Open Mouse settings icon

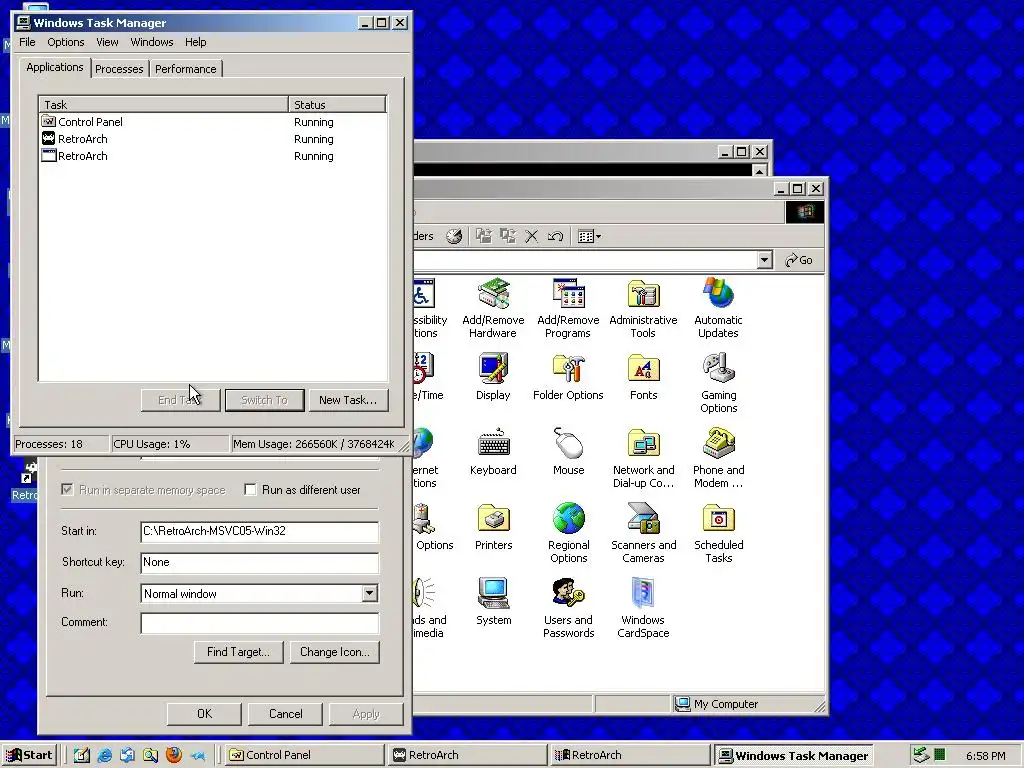(568, 452)
